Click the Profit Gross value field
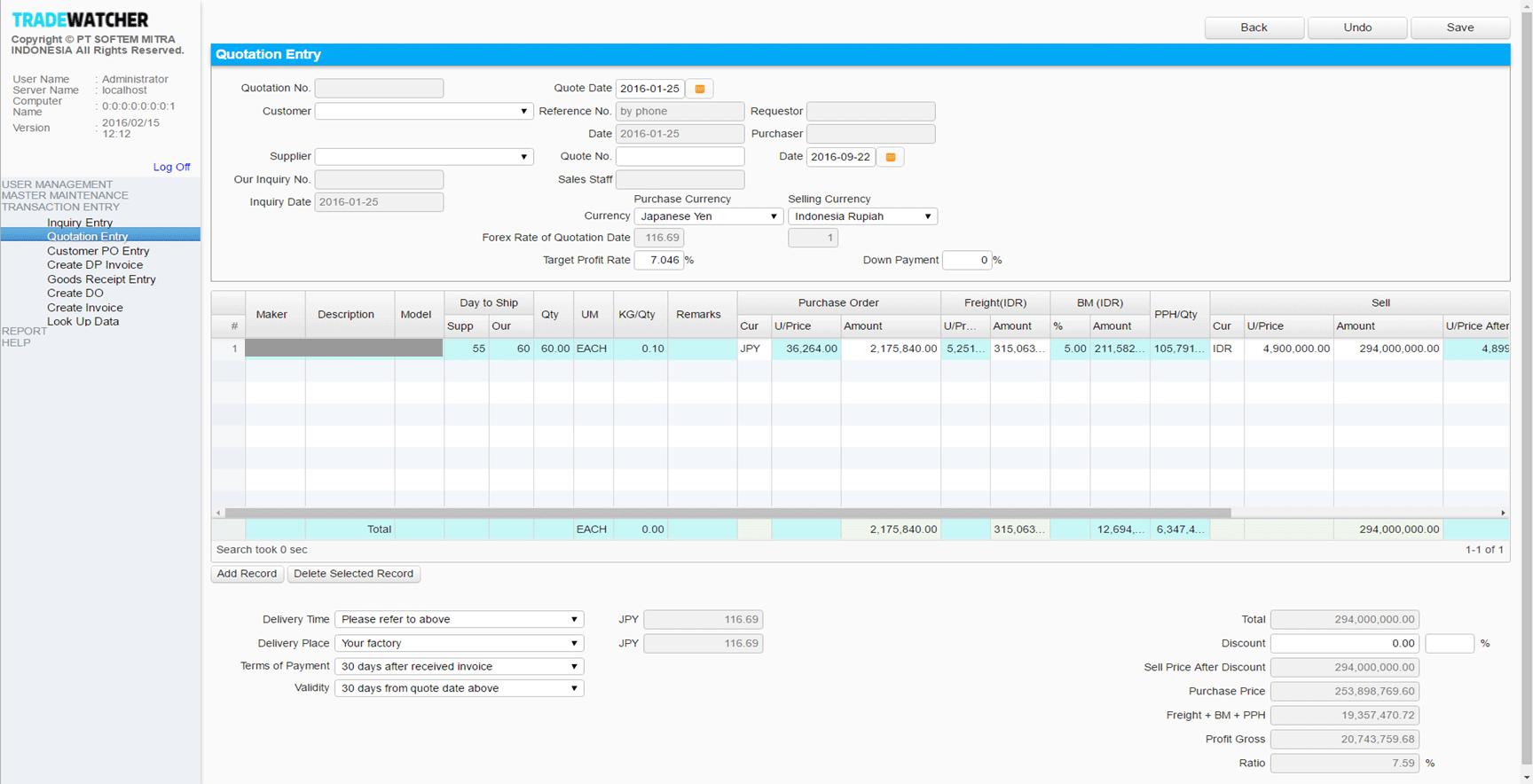Viewport: 1533px width, 784px height. pyautogui.click(x=1344, y=739)
